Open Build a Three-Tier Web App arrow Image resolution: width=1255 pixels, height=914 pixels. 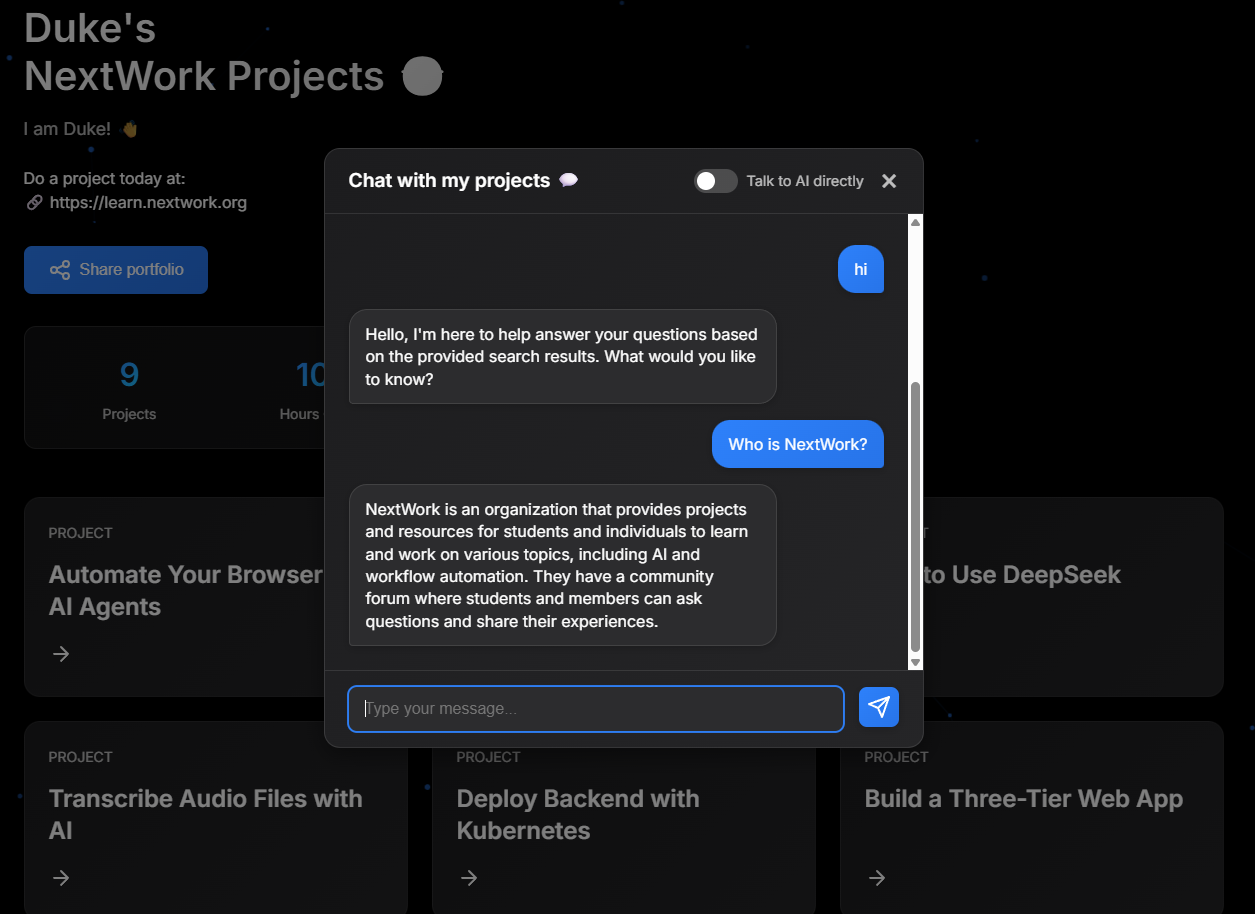click(877, 878)
